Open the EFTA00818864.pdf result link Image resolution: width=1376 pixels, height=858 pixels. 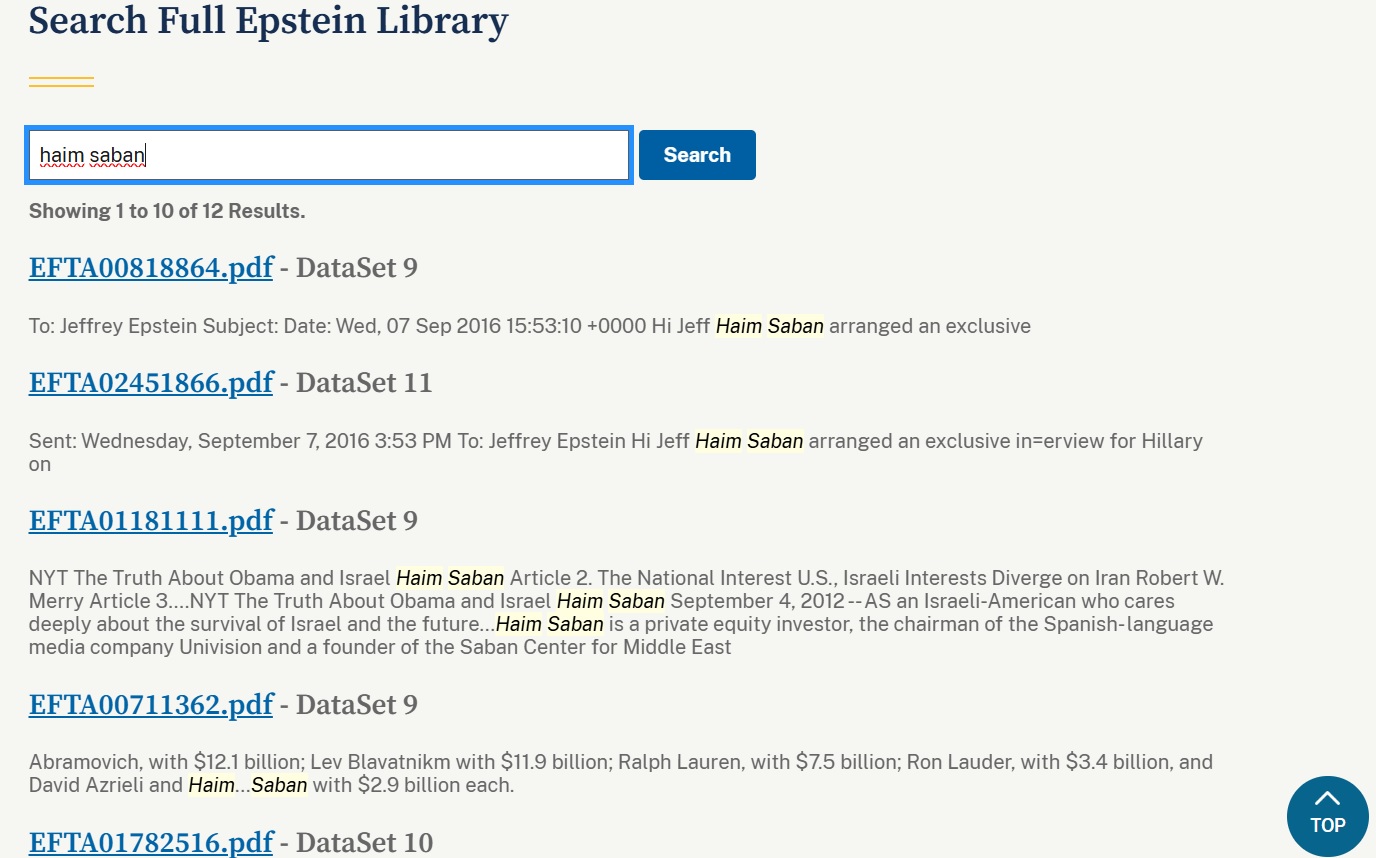coord(151,268)
